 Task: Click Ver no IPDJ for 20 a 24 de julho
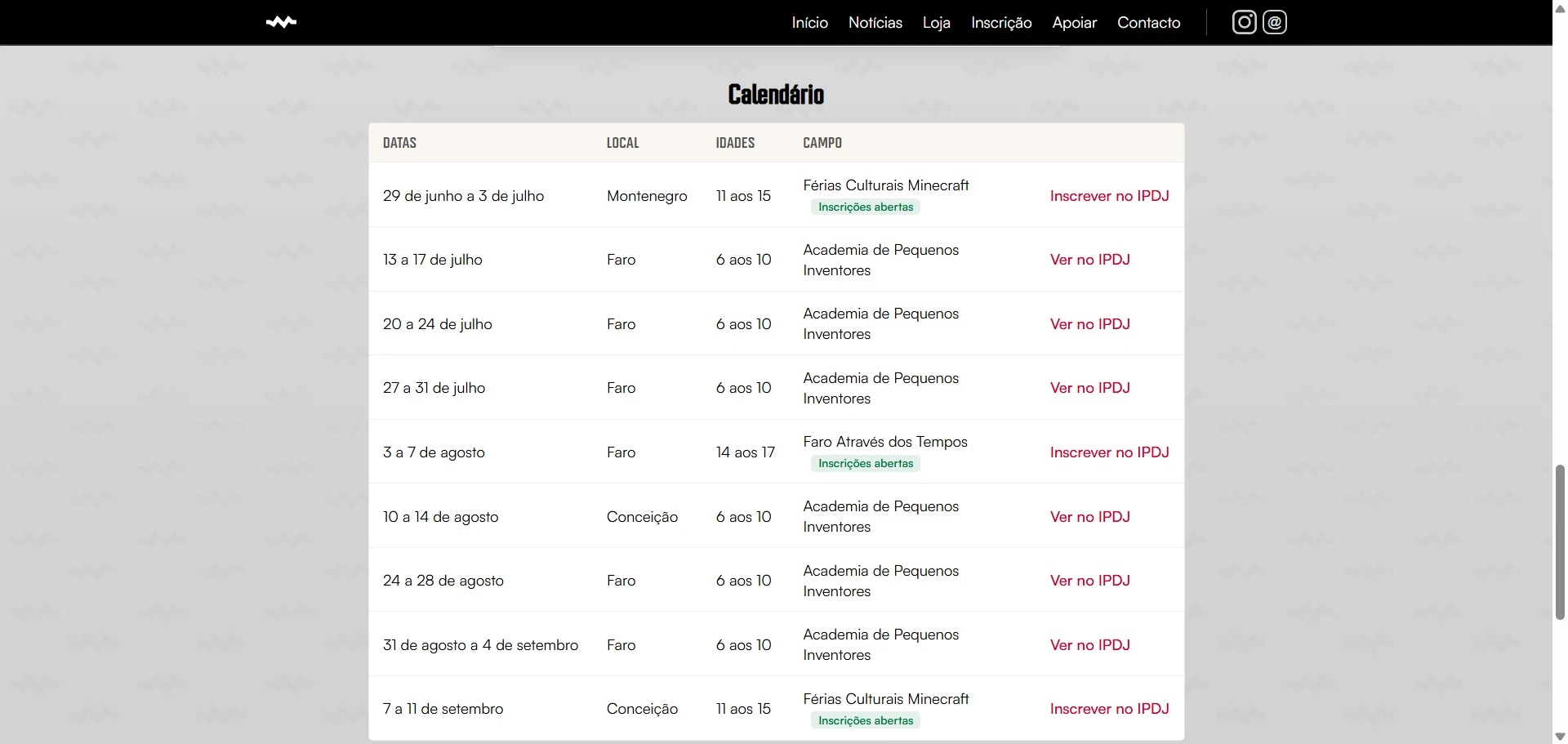pos(1089,324)
